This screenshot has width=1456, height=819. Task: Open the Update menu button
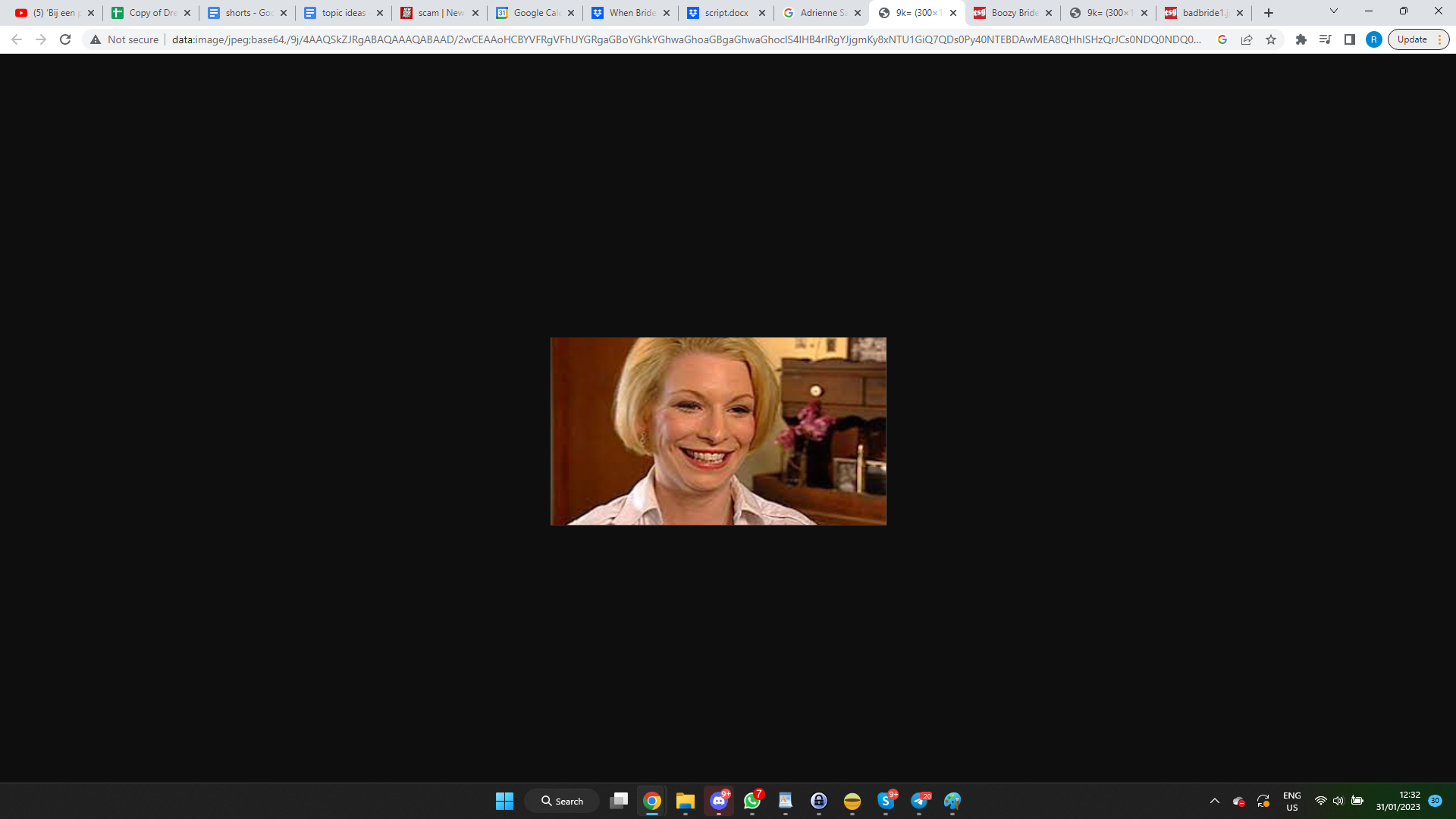pyautogui.click(x=1418, y=39)
